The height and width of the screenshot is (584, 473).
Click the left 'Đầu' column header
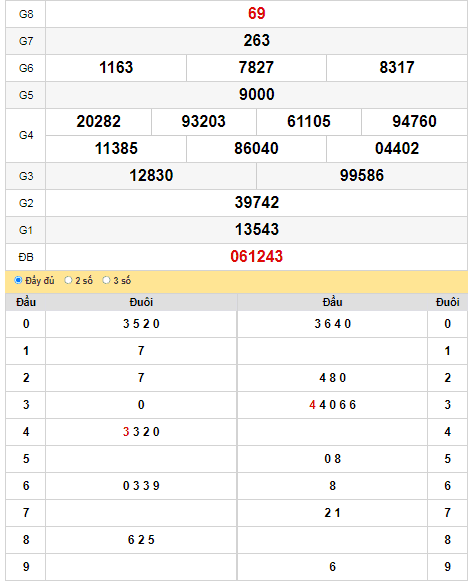pyautogui.click(x=26, y=302)
